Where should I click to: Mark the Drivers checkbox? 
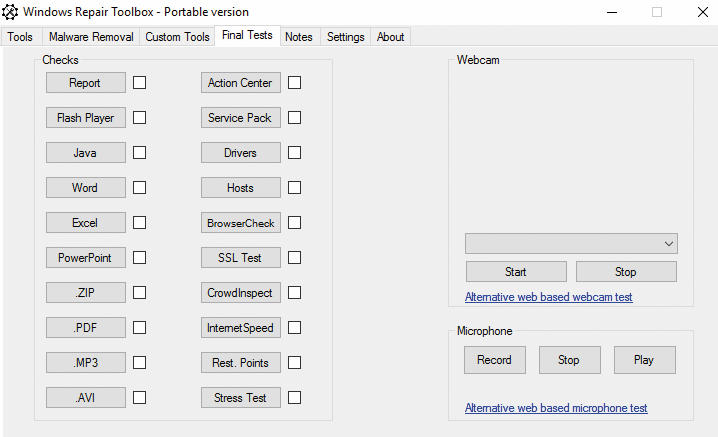click(294, 153)
